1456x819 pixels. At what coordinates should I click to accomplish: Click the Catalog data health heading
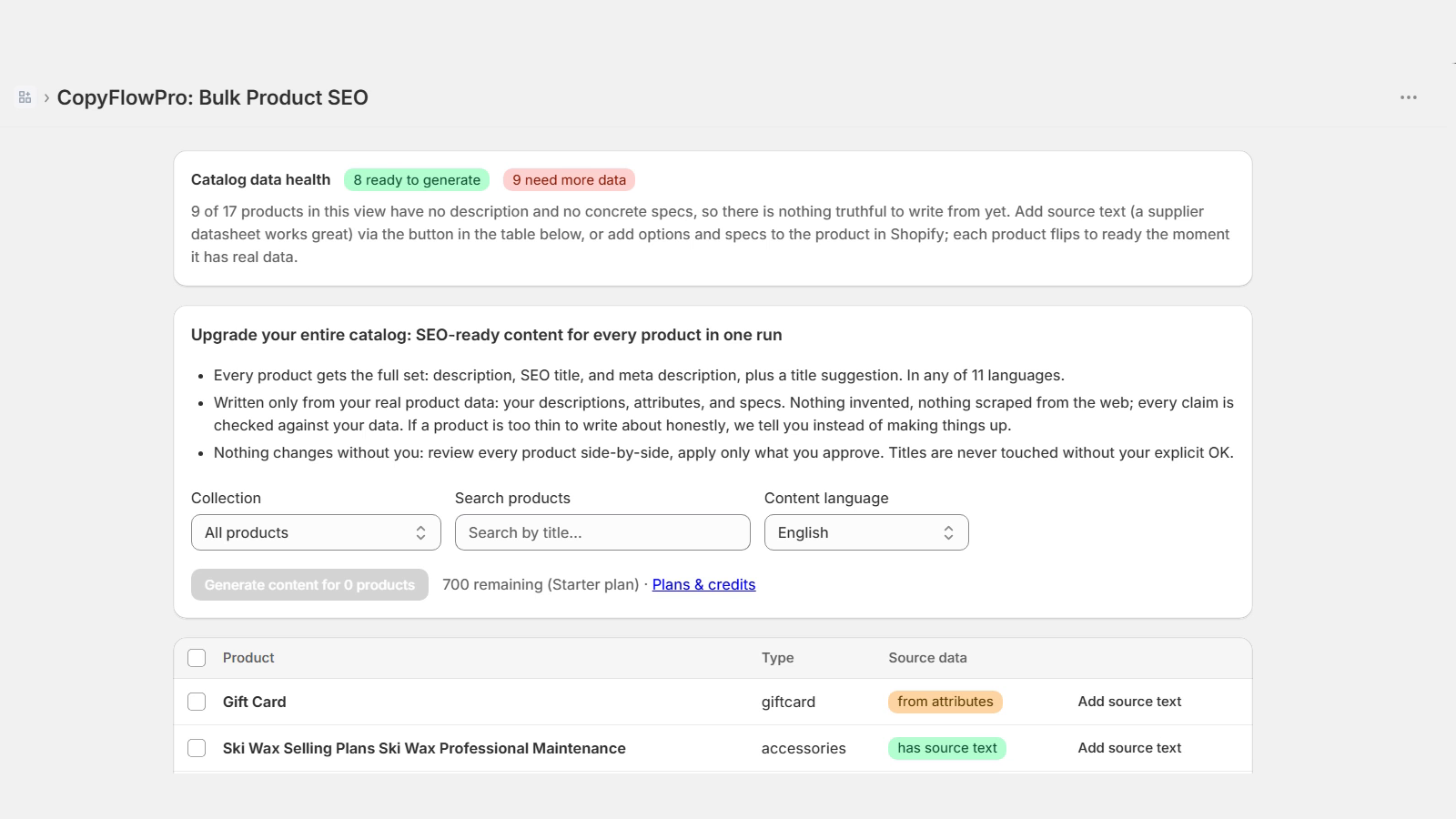260,180
